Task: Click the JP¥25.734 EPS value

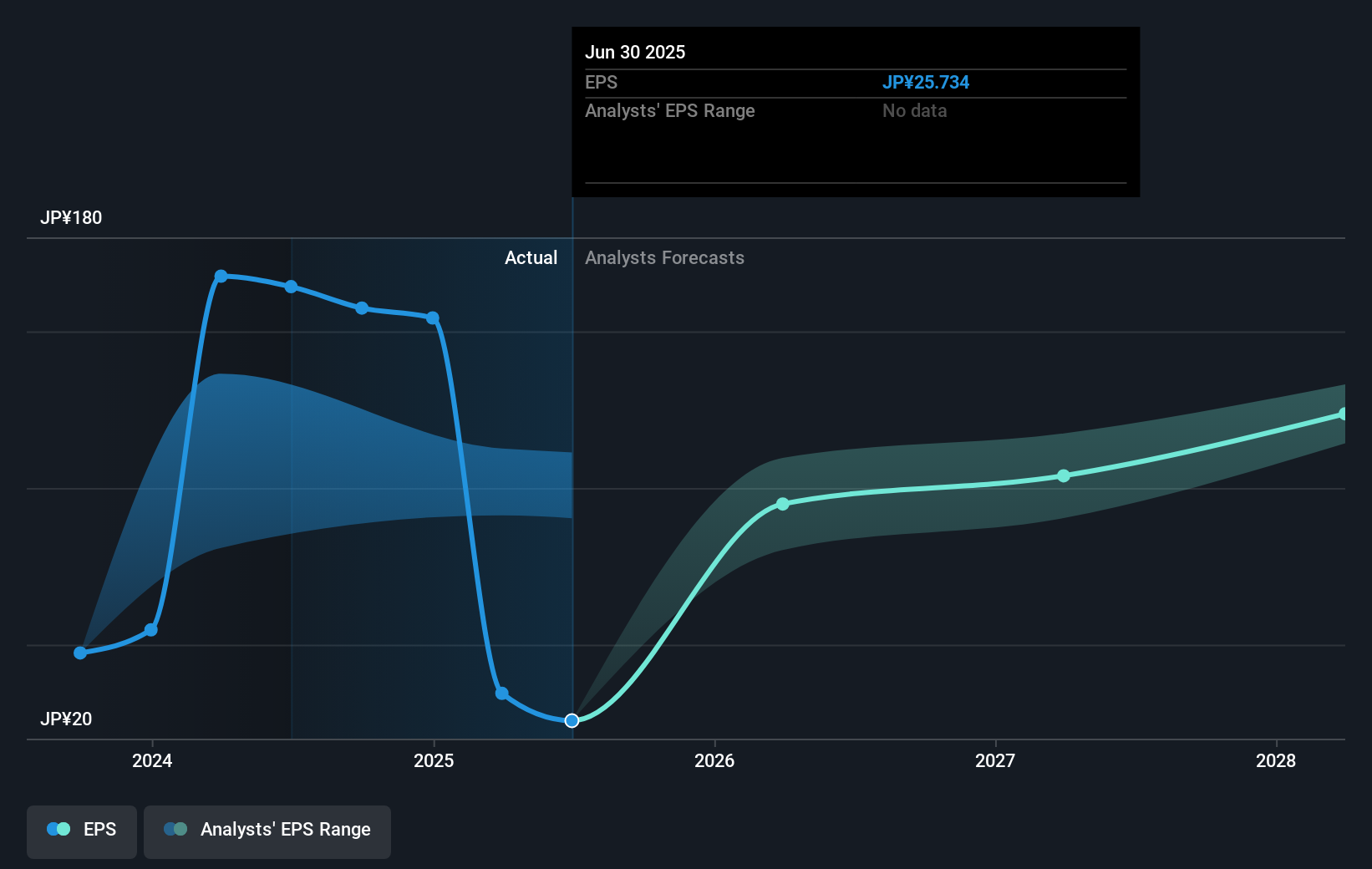Action: pyautogui.click(x=927, y=82)
